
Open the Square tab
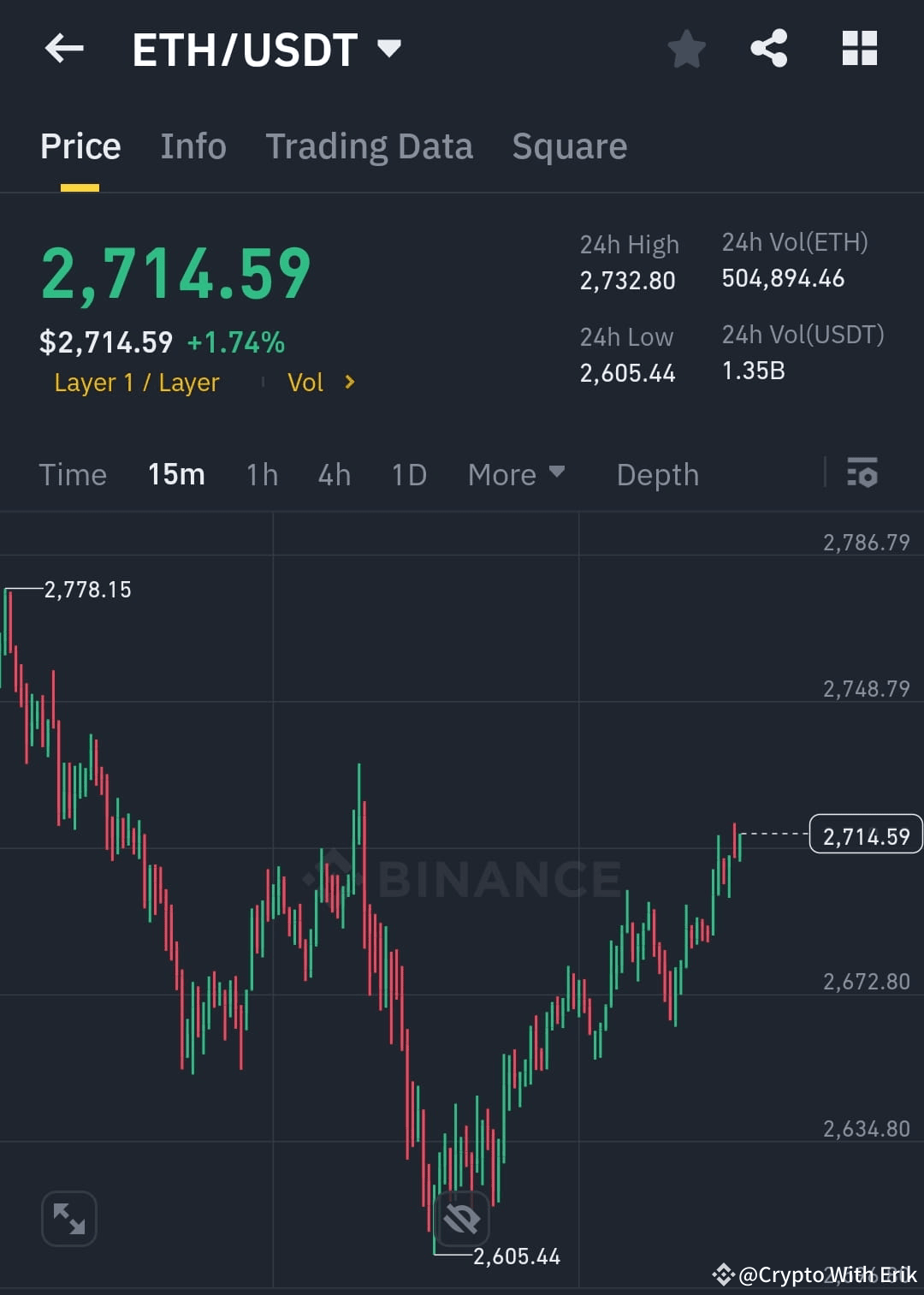(x=569, y=146)
